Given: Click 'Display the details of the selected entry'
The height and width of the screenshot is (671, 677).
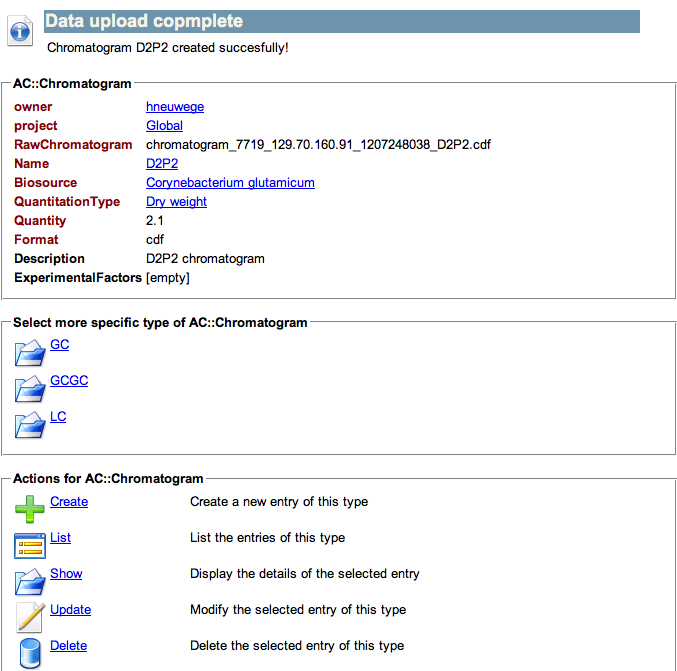Looking at the screenshot, I should tap(304, 573).
